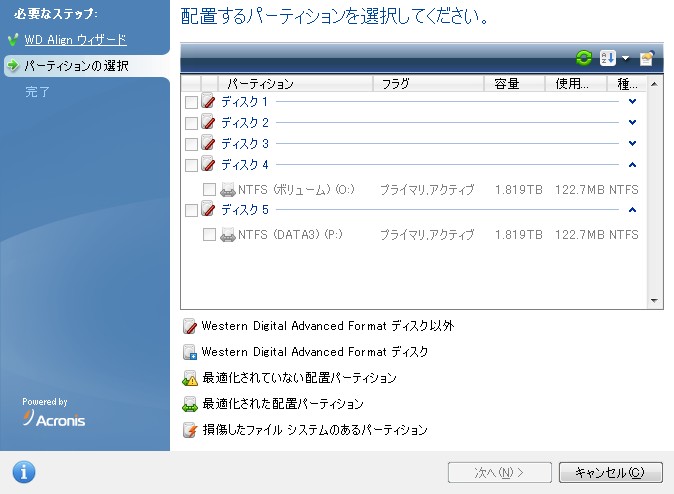674x494 pixels.
Task: Sort by the フラグ column header
Action: pyautogui.click(x=428, y=83)
